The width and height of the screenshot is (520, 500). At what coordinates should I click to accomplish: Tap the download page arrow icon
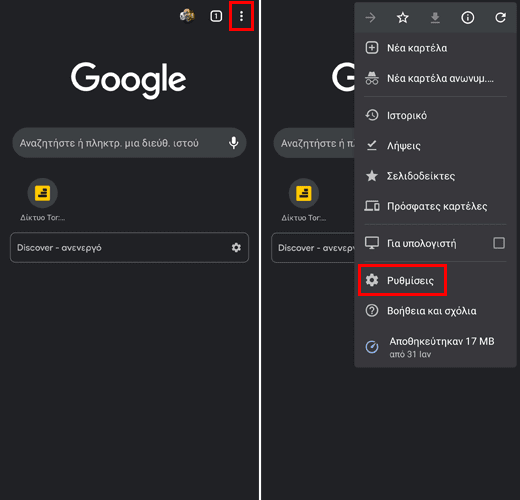435,18
